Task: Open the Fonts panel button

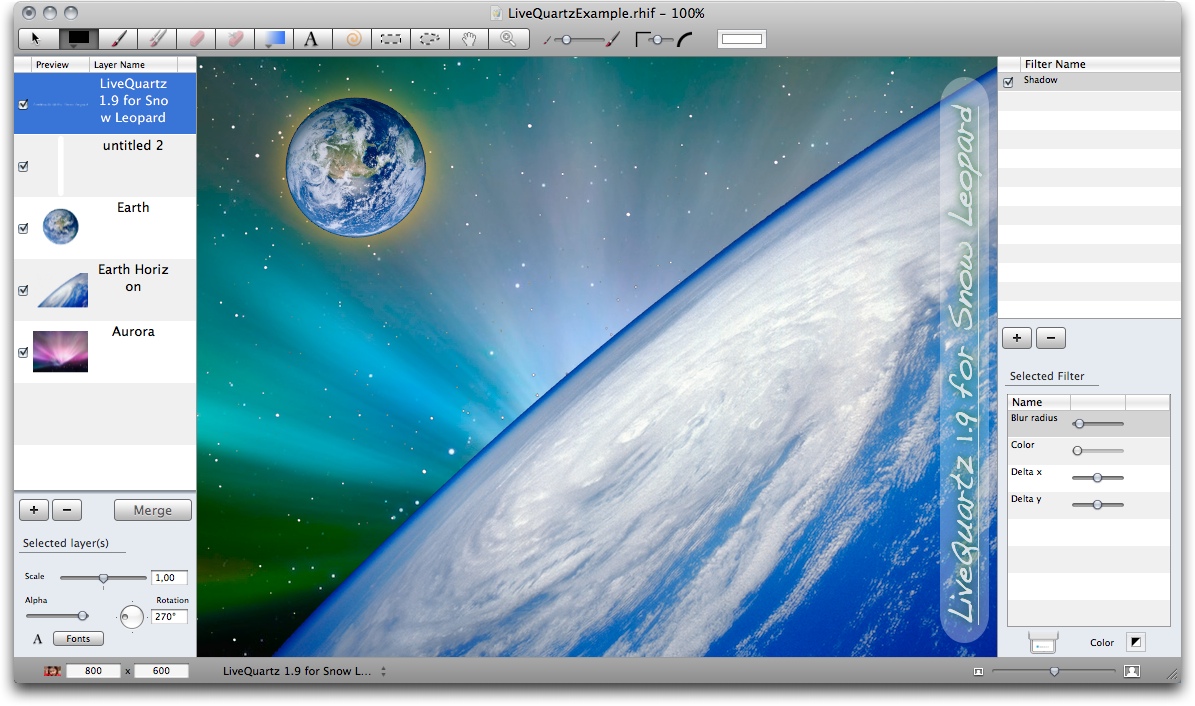Action: click(78, 639)
